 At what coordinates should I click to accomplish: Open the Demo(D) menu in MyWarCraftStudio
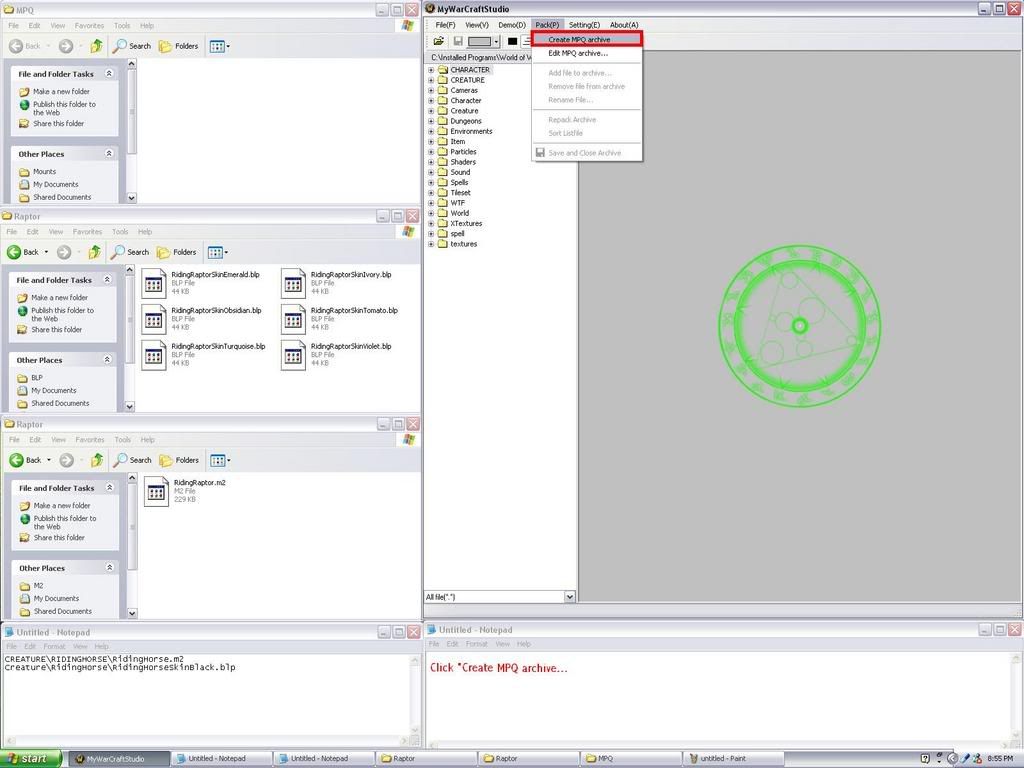[x=512, y=25]
